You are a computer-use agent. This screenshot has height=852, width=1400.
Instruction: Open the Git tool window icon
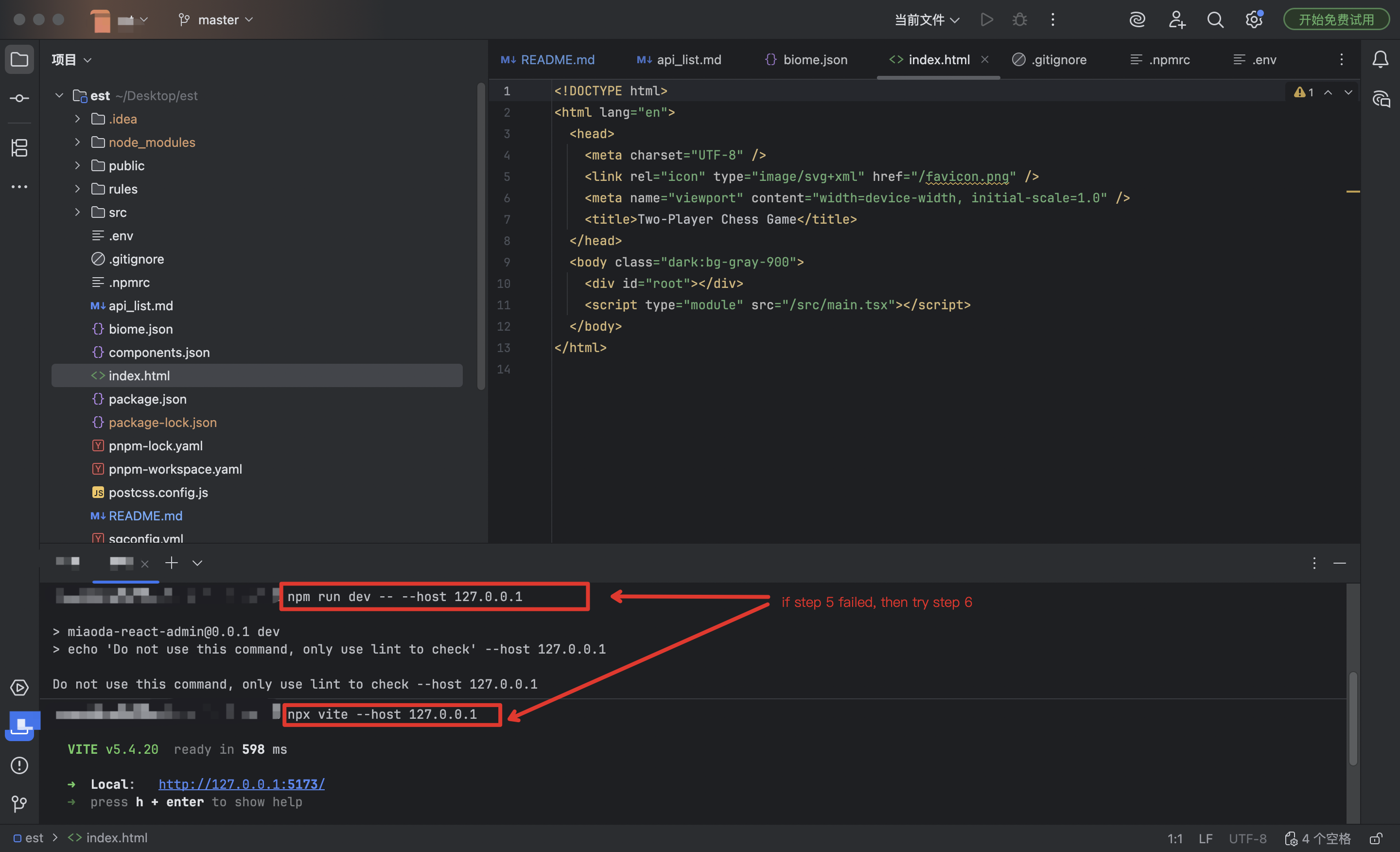(x=19, y=803)
